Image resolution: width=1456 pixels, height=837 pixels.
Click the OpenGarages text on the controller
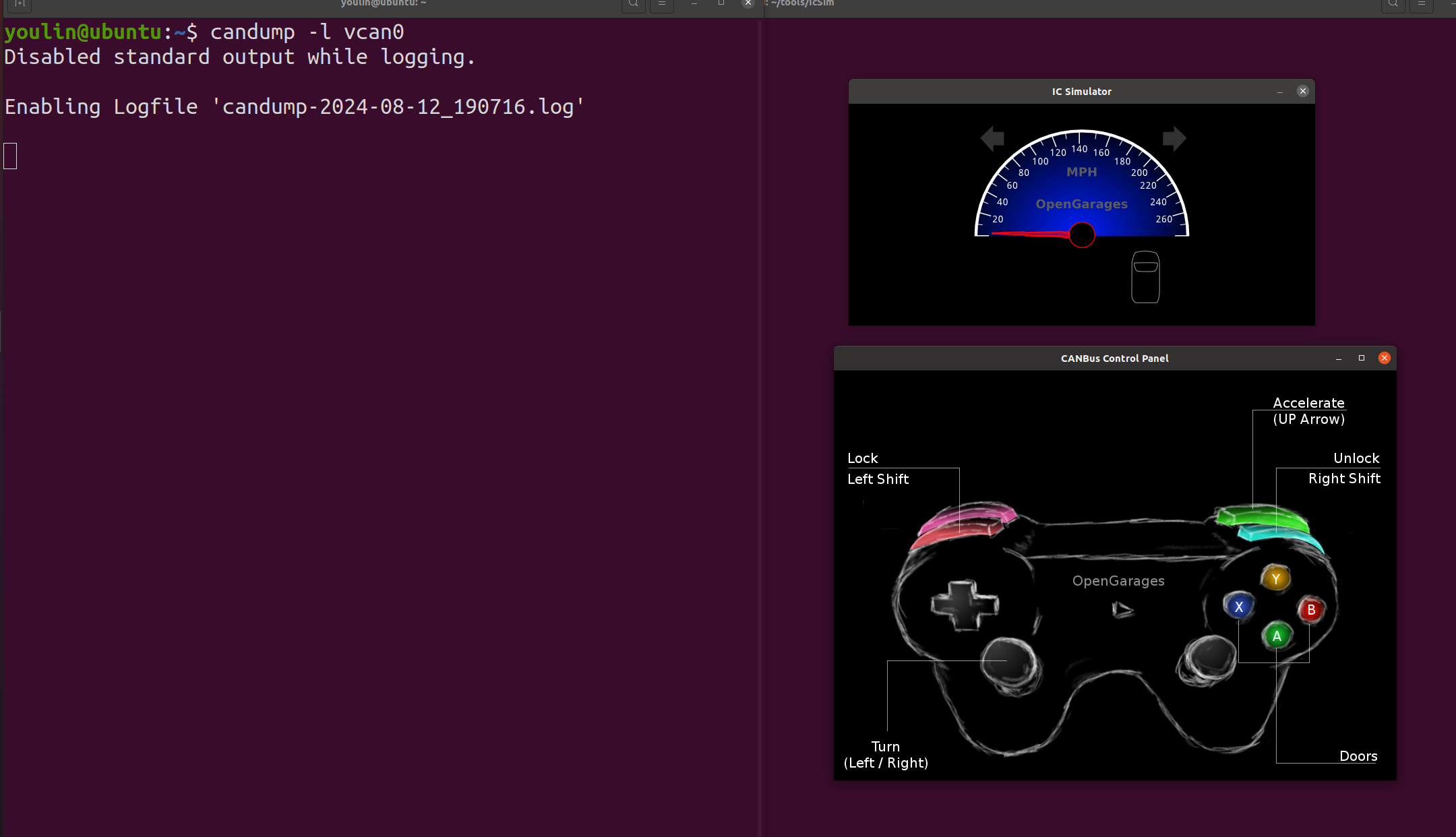(1118, 581)
